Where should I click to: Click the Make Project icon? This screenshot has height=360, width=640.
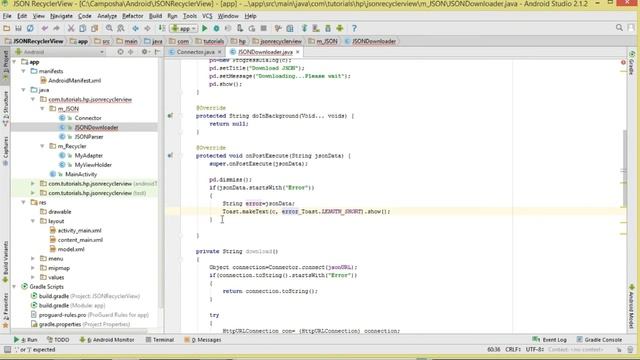pos(162,28)
